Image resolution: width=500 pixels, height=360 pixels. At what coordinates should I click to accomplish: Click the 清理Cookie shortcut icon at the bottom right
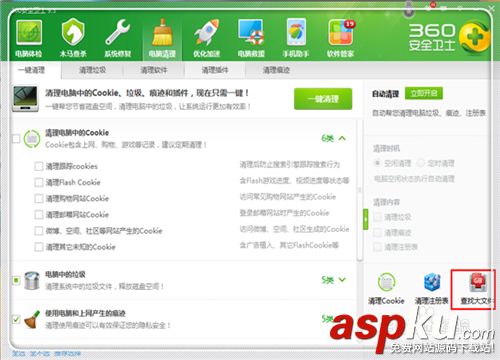[x=386, y=282]
